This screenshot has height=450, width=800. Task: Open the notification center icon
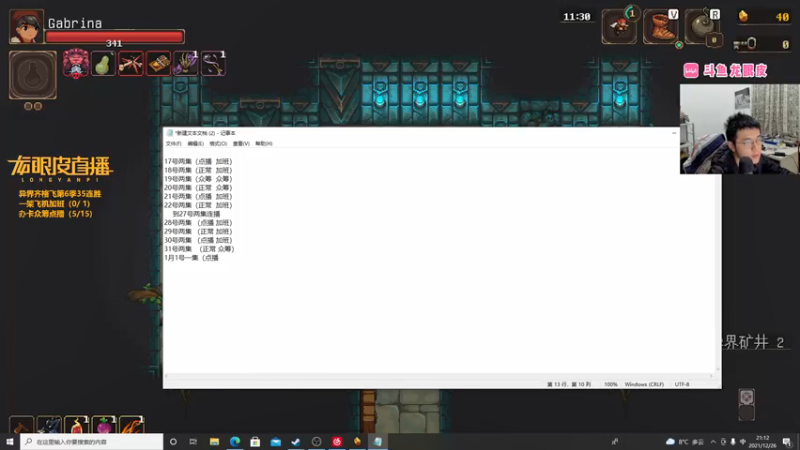pos(787,442)
